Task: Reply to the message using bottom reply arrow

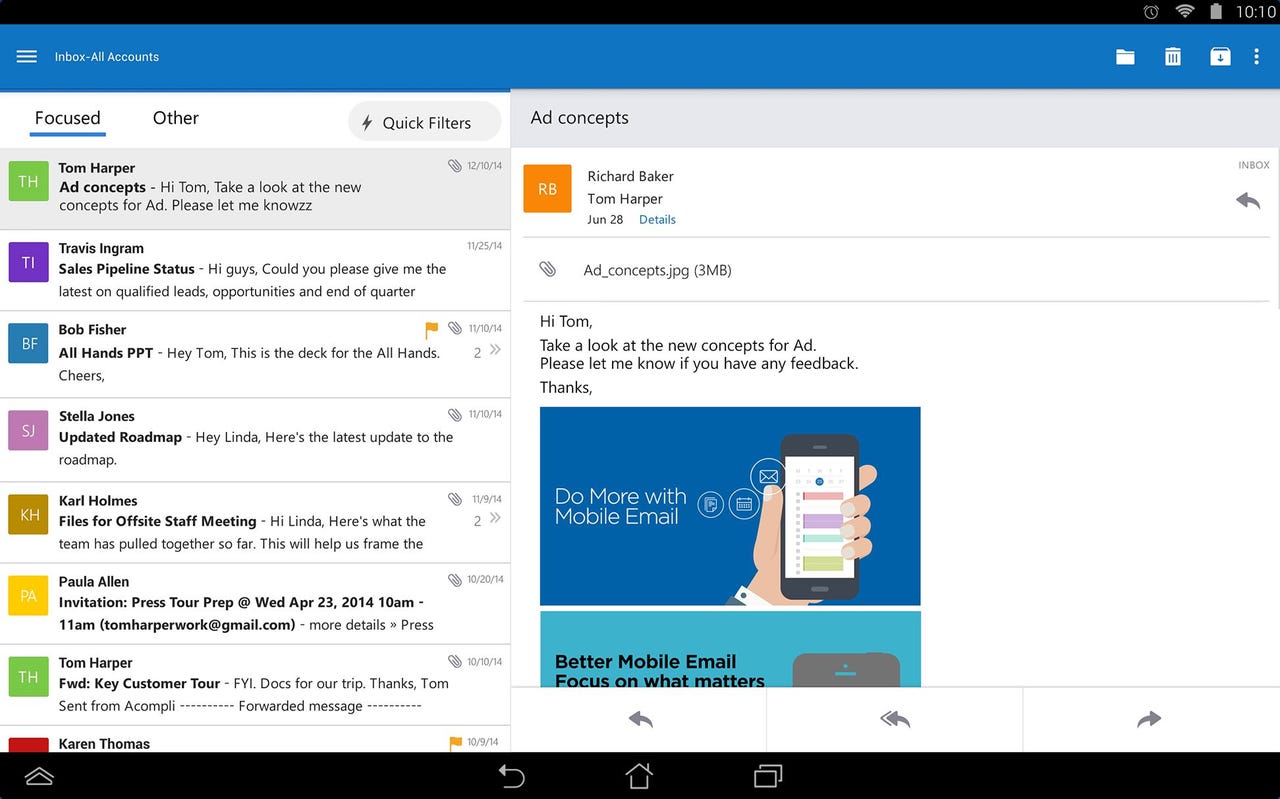Action: (639, 719)
